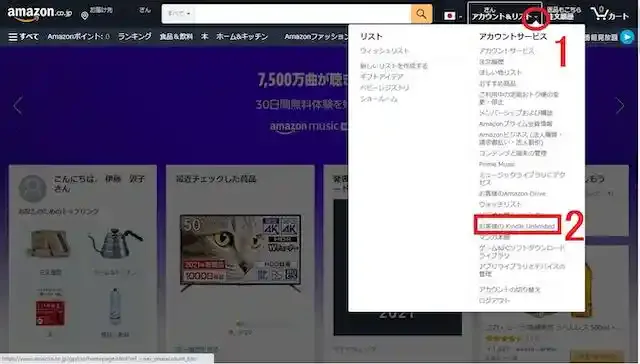This screenshot has height=364, width=640.
Task: Click マンガ本棚 link
Action: coord(494,237)
